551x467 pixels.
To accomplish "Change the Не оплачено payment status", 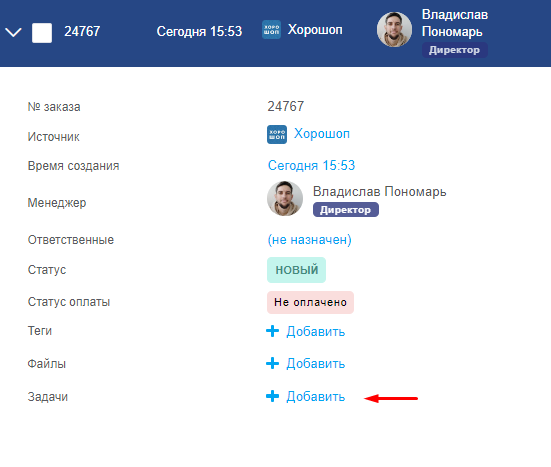I will click(310, 302).
